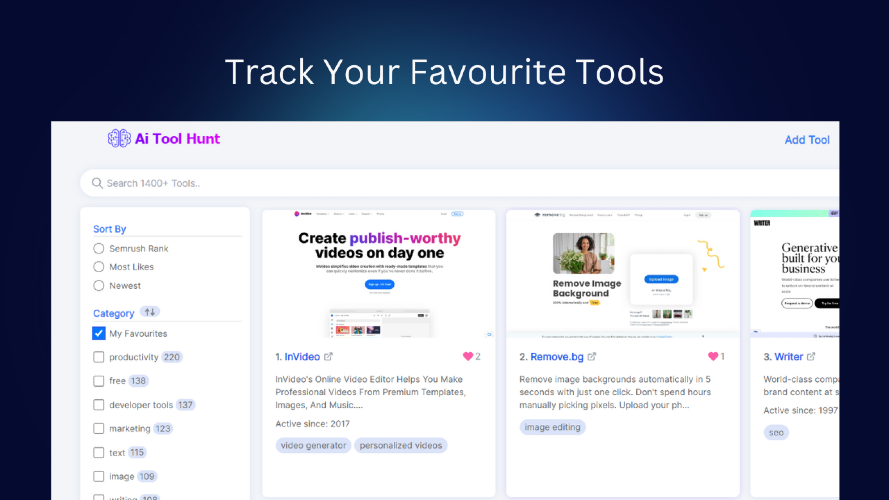This screenshot has height=500, width=889.
Task: Click the productivity count badge 220
Action: click(172, 357)
